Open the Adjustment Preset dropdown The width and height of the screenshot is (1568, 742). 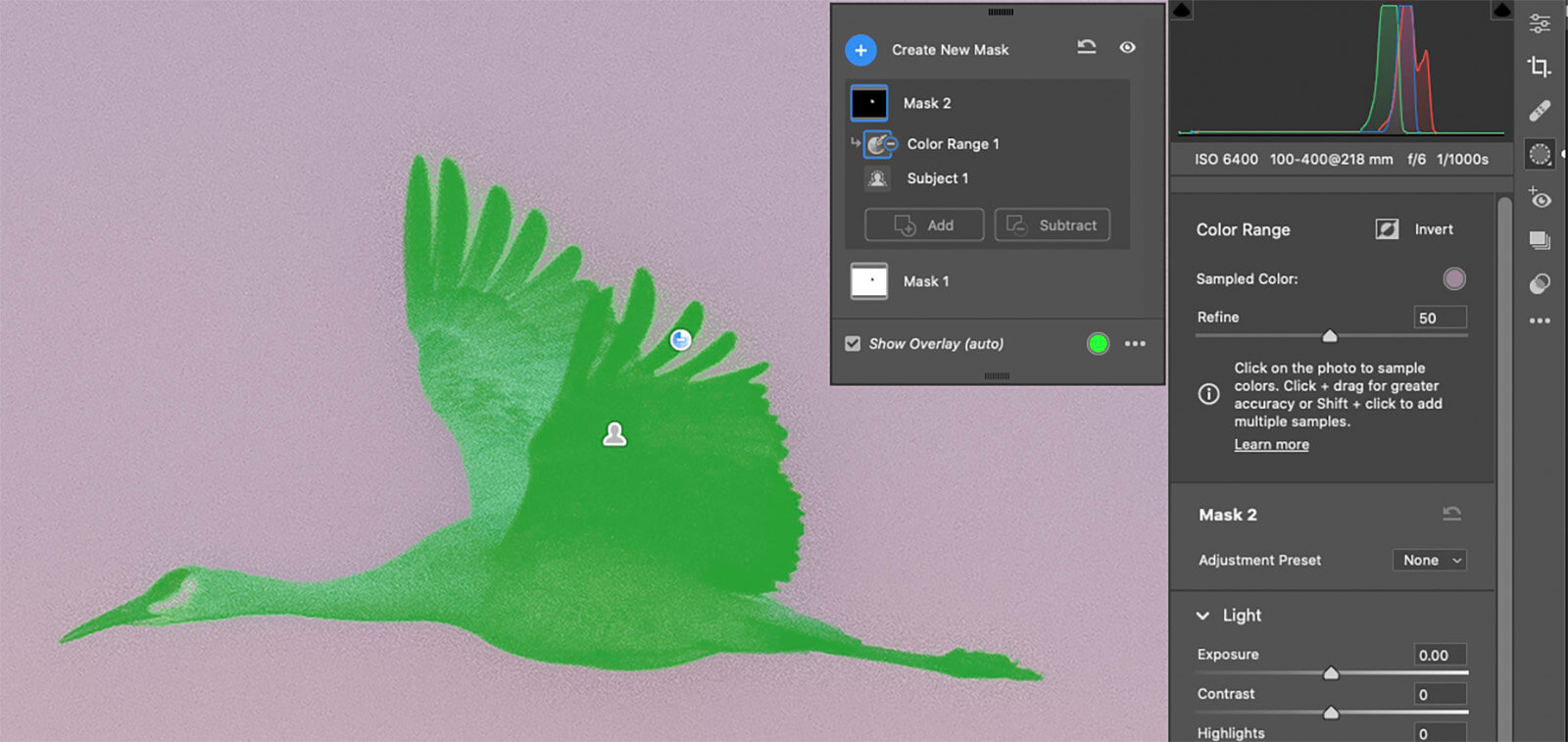tap(1429, 561)
